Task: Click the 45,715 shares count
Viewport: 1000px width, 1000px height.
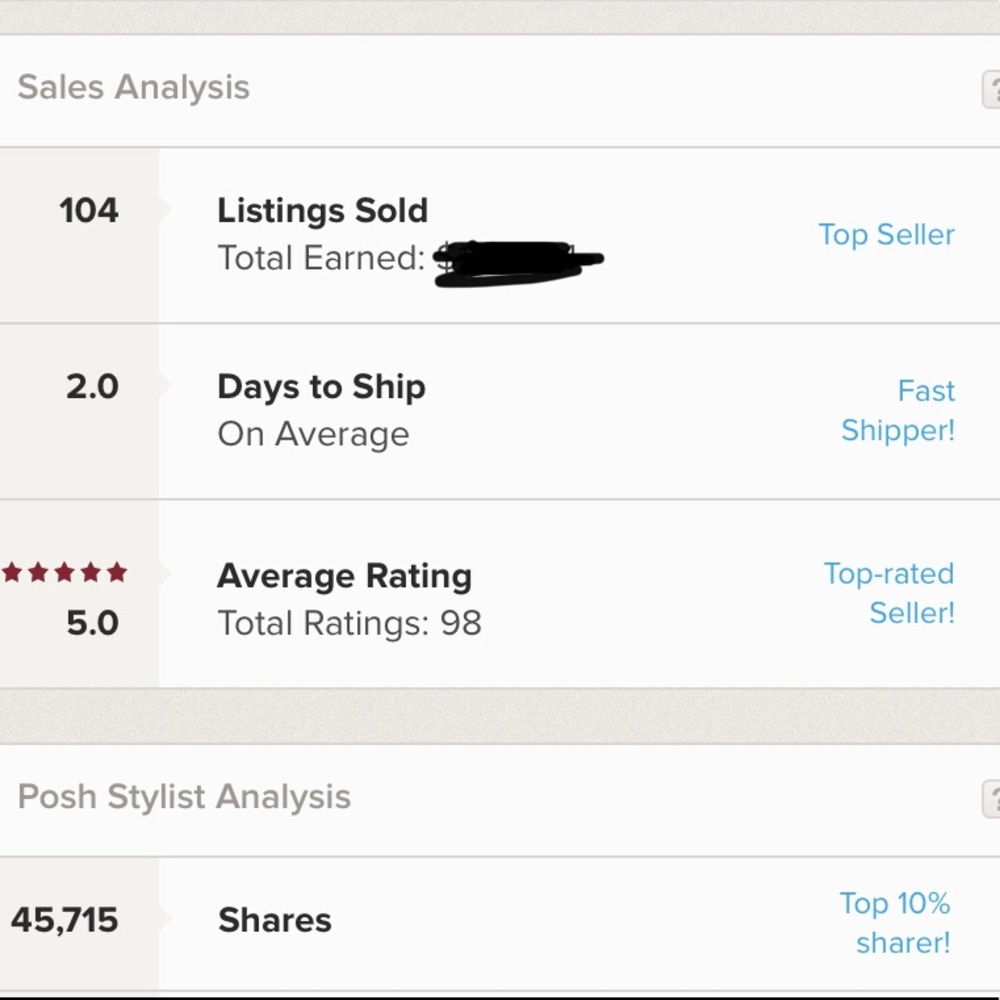Action: tap(65, 920)
